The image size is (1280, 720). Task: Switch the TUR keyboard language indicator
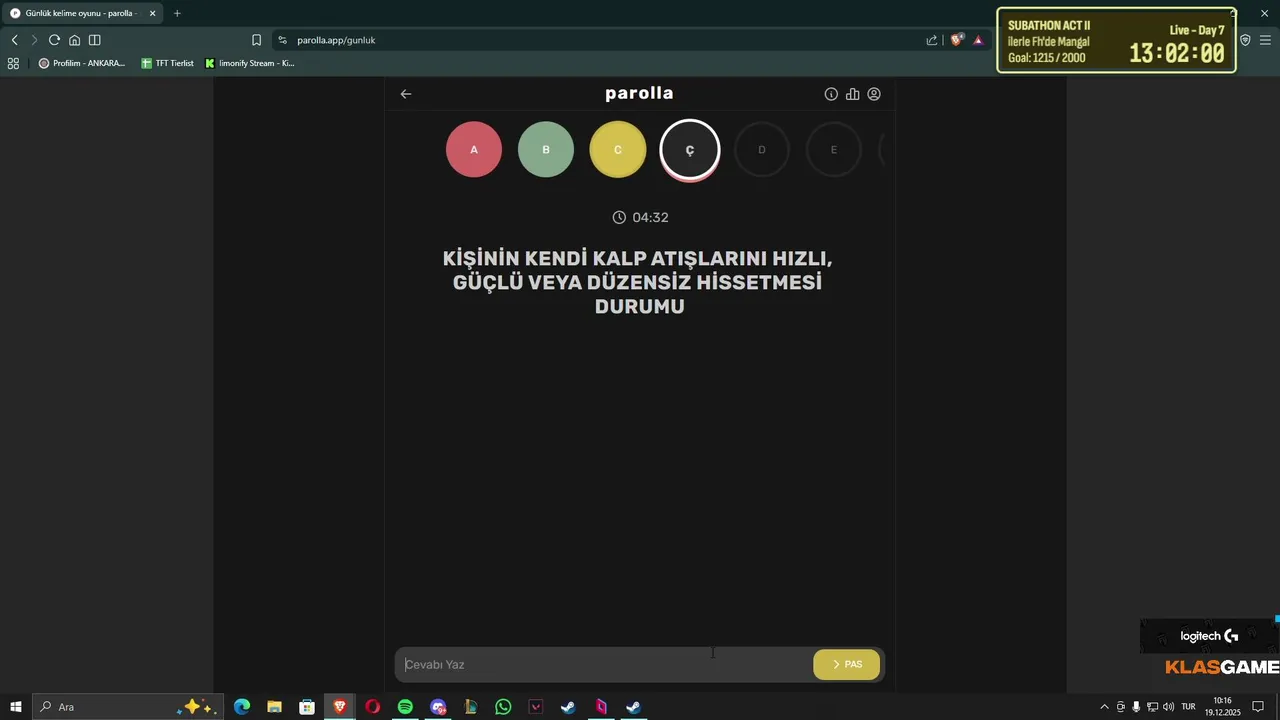(x=1188, y=707)
